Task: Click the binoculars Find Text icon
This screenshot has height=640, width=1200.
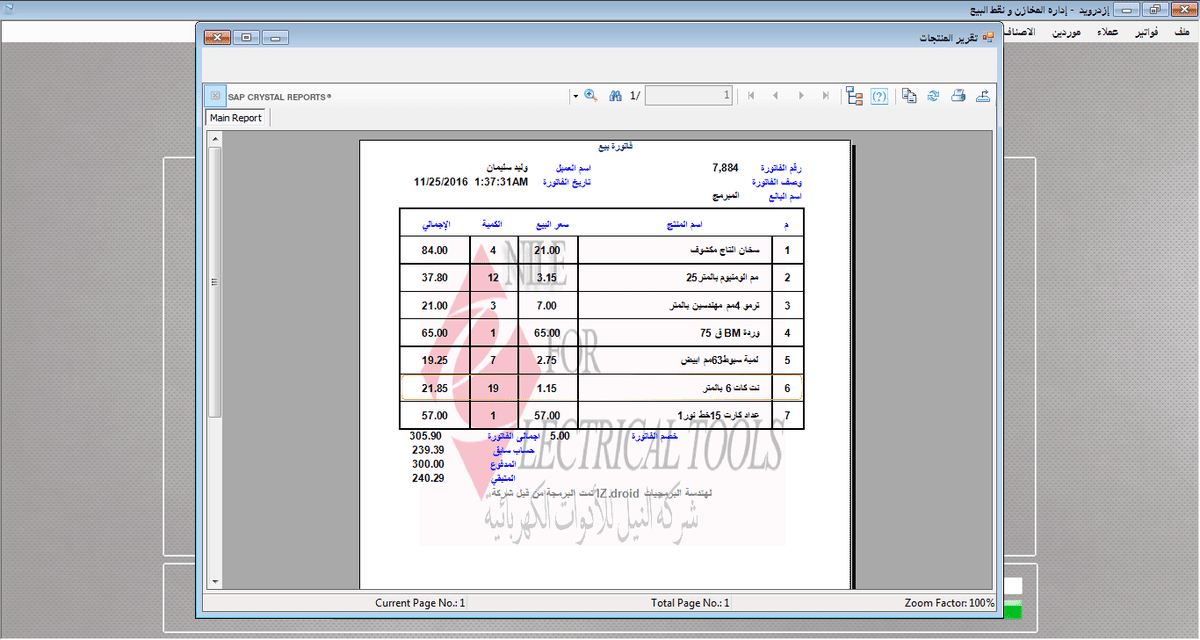Action: pyautogui.click(x=617, y=96)
